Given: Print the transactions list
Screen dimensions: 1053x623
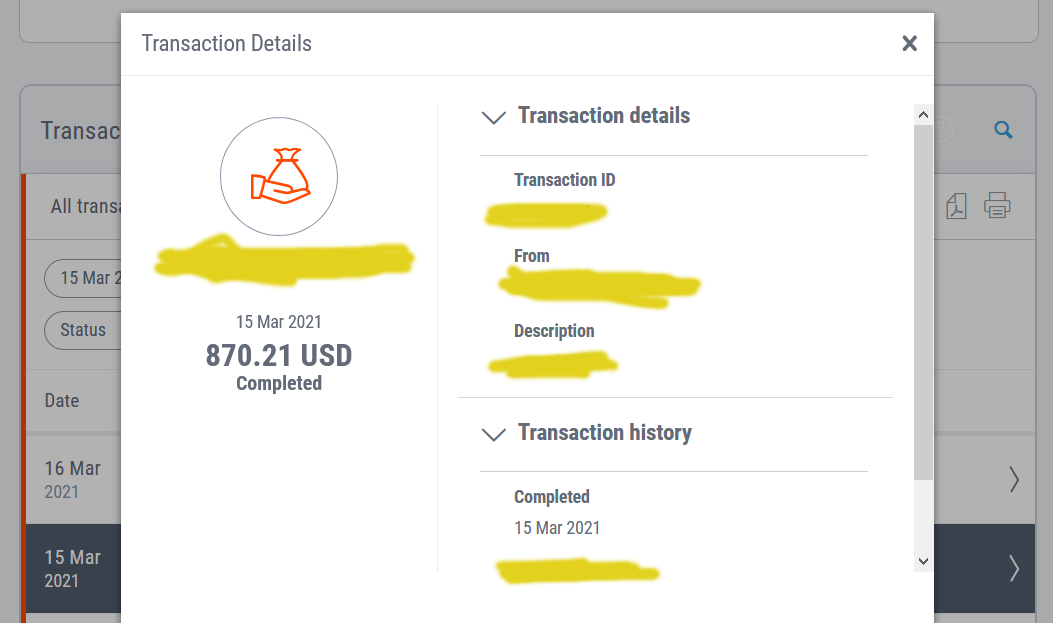Looking at the screenshot, I should (997, 205).
